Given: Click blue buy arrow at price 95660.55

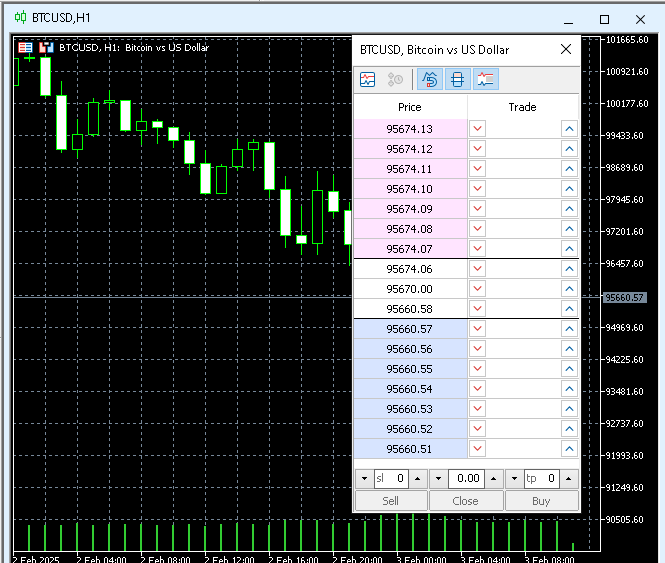Looking at the screenshot, I should tap(569, 369).
